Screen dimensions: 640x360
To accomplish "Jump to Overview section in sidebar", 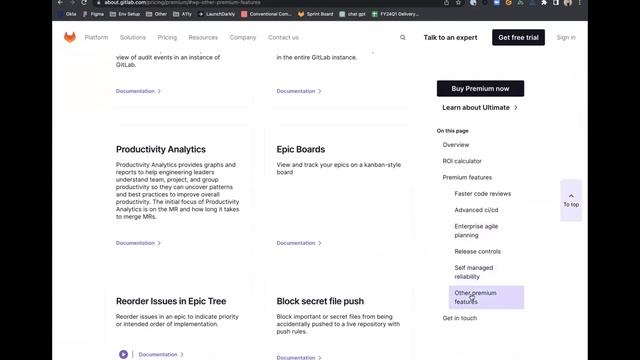I will (x=456, y=144).
